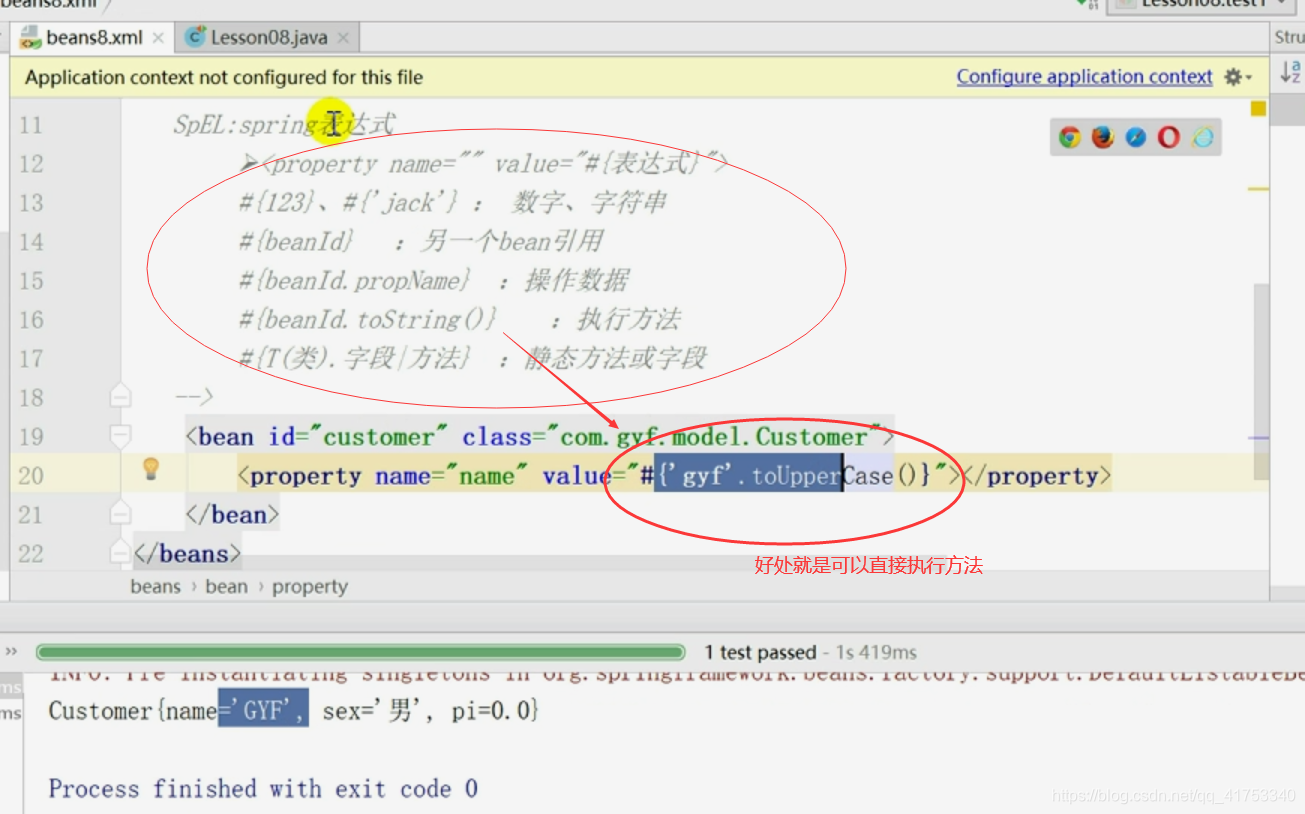The height and width of the screenshot is (814, 1305).
Task: Open preview in Chrome browser icon
Action: [1070, 138]
